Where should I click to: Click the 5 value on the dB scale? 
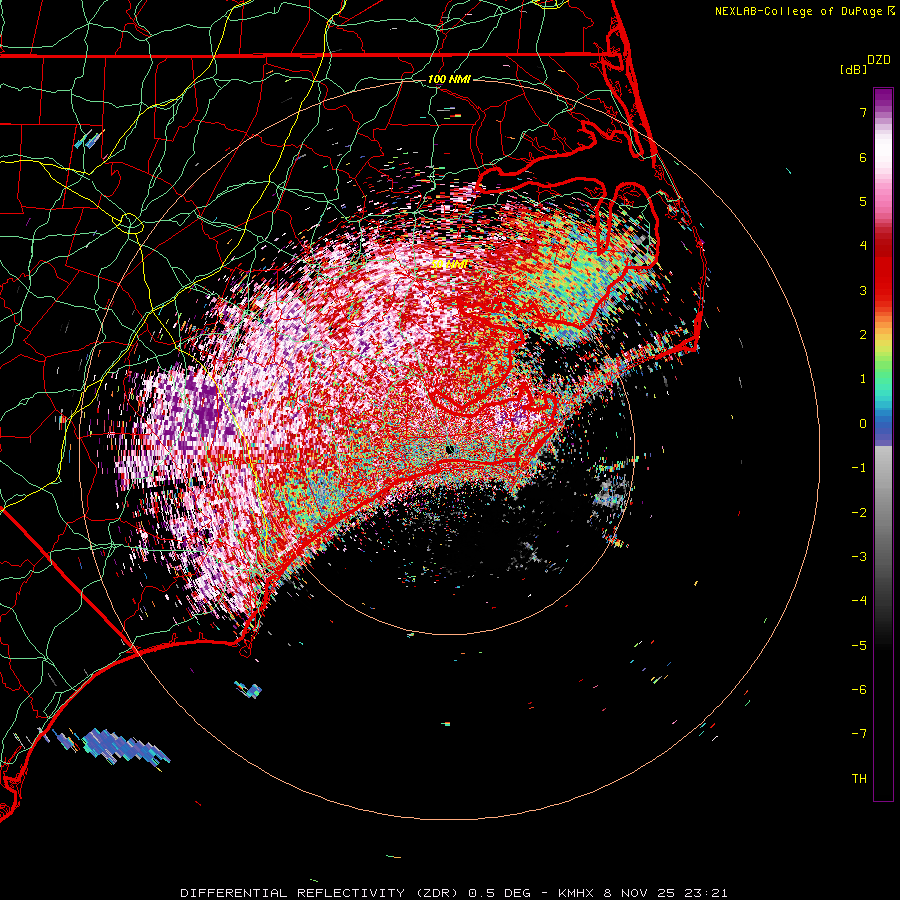pos(863,201)
